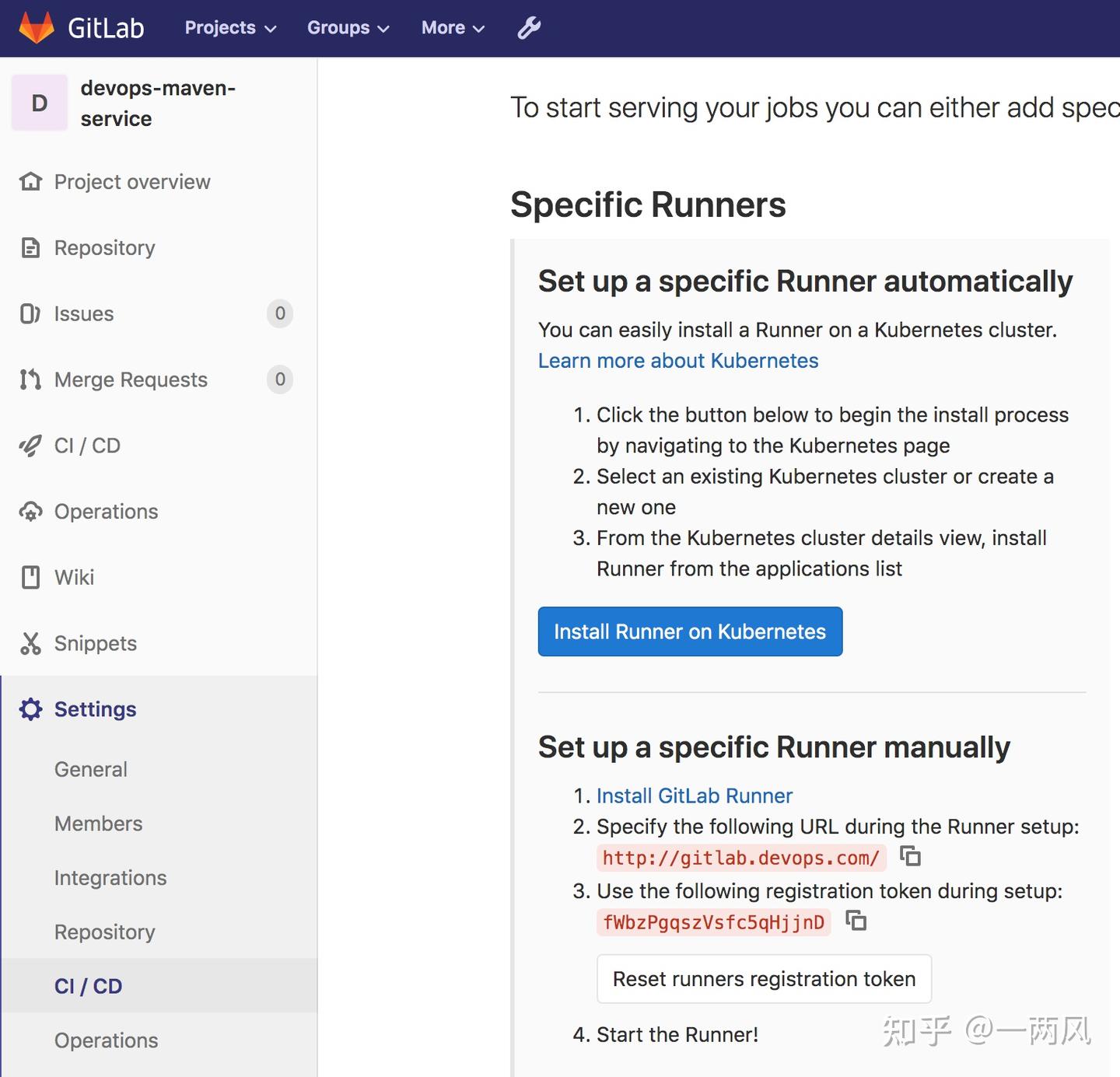The width and height of the screenshot is (1120, 1077).
Task: Open the Repository file icon in sidebar
Action: tap(30, 247)
